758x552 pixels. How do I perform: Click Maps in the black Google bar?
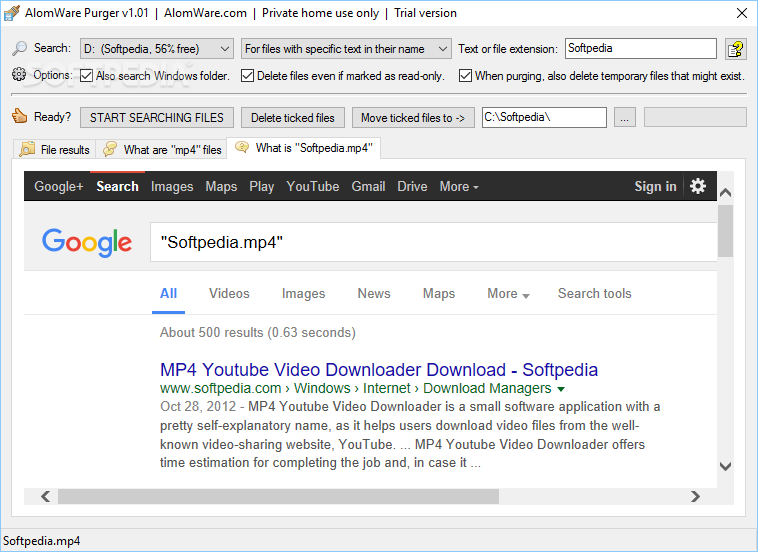[221, 187]
